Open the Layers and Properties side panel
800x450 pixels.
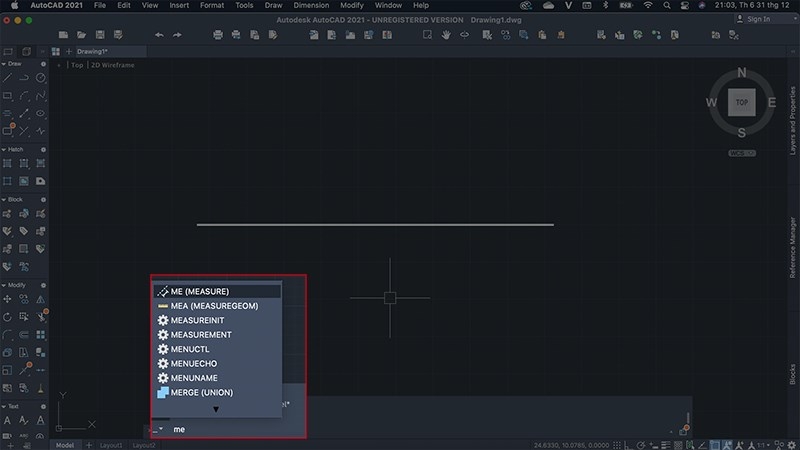792,120
